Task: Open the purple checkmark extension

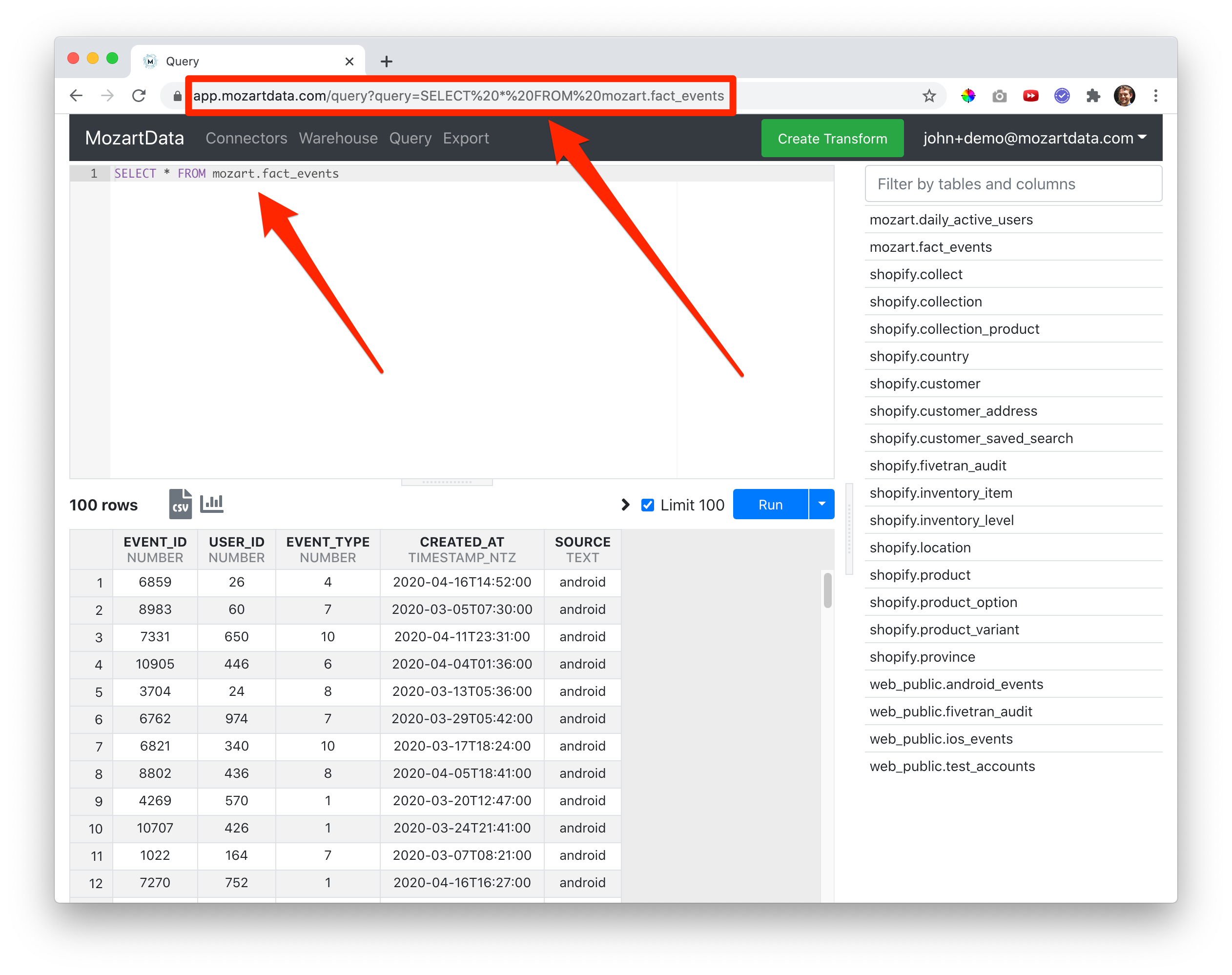Action: 1062,95
